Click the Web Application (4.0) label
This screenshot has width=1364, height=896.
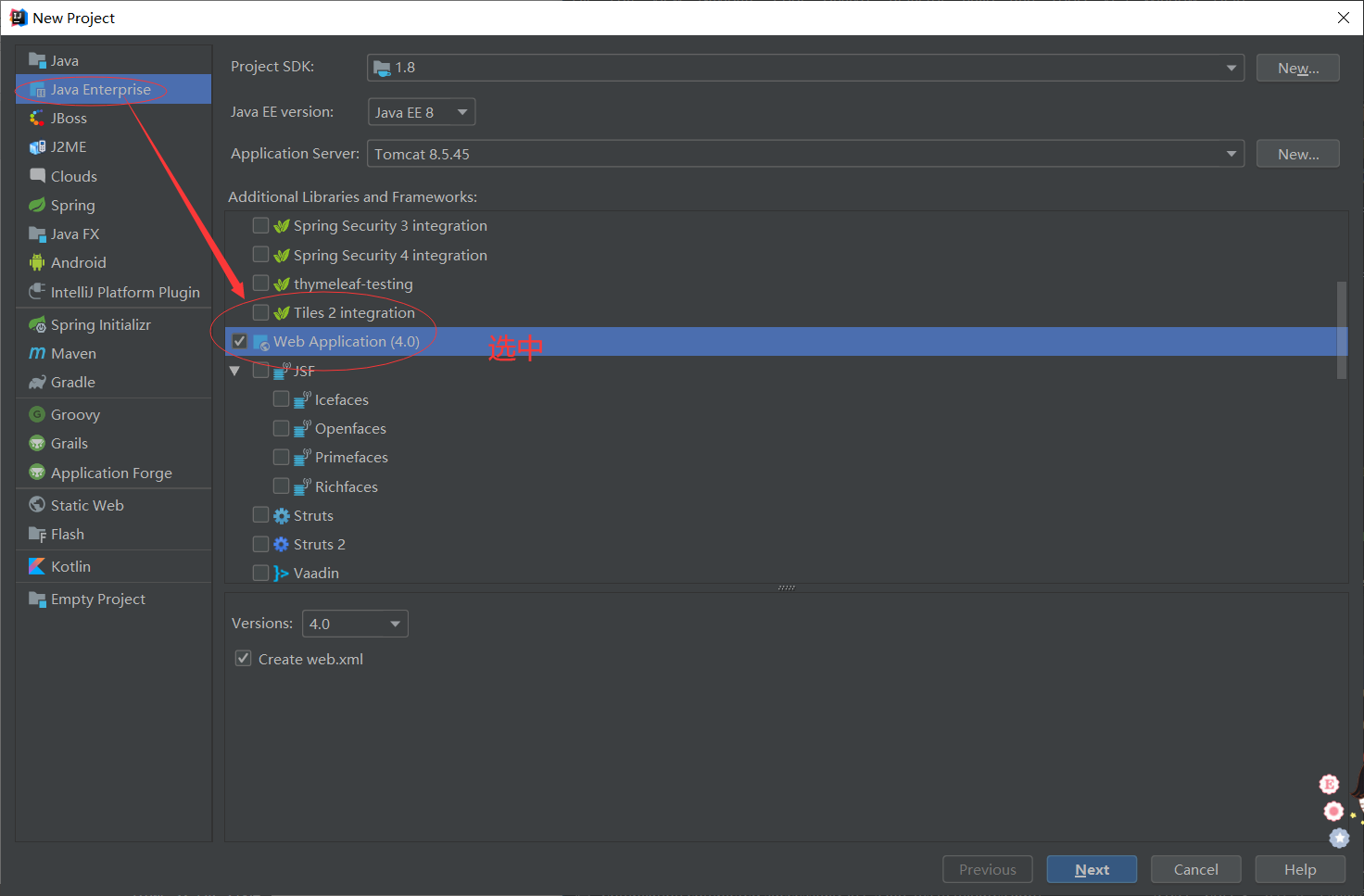point(347,341)
